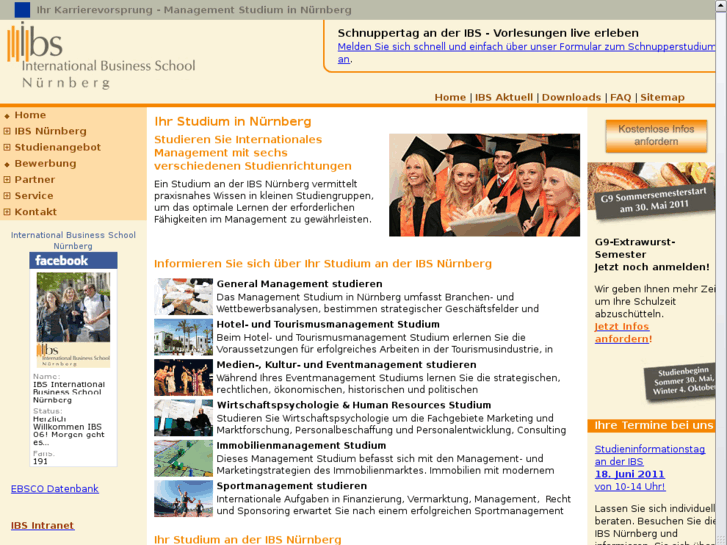Screen dimensions: 727x545
Task: Click the G9-Extrawurst-Semester heading
Action: [635, 248]
